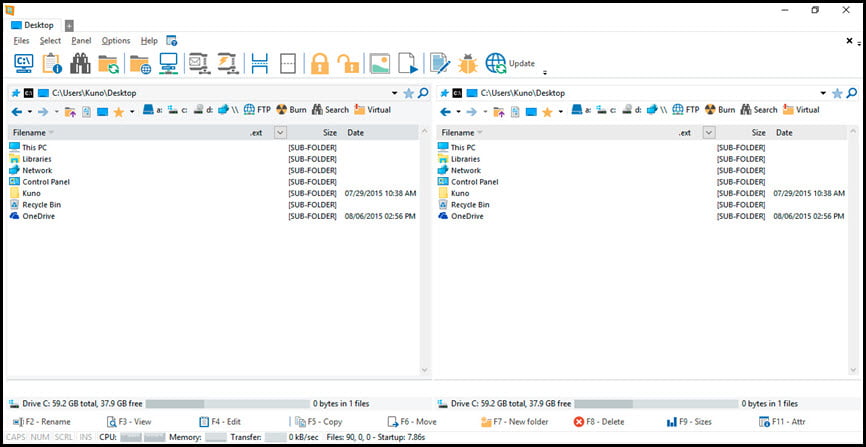Toggle the SCRL indicator in status bar
866x447 pixels.
[x=64, y=437]
